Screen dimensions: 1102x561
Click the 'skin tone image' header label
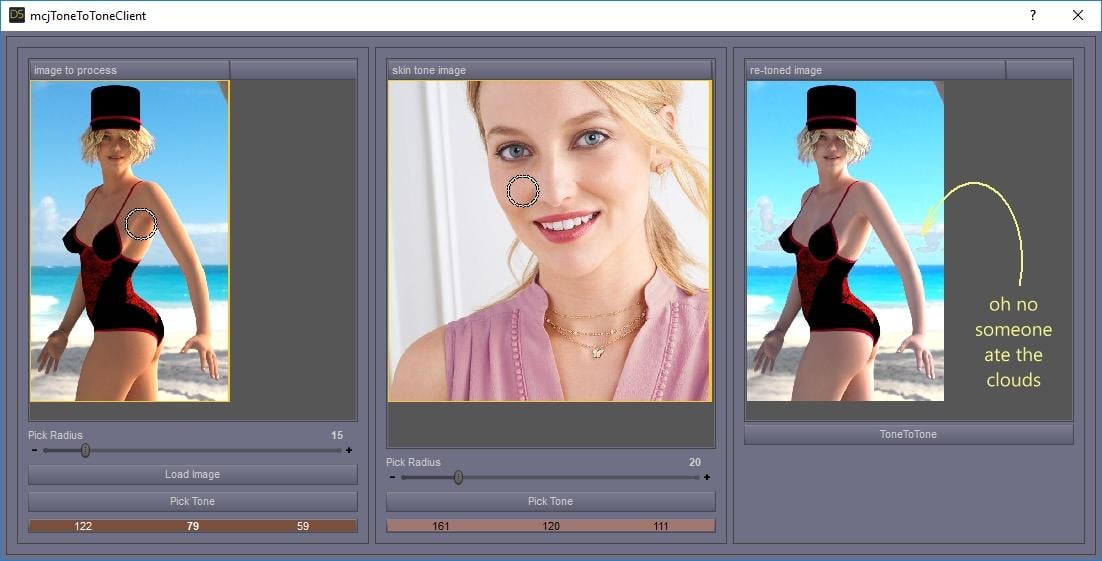click(429, 70)
